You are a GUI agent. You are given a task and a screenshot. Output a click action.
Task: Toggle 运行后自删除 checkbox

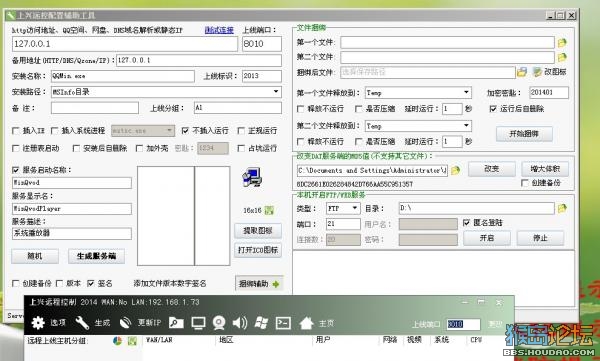coord(493,109)
